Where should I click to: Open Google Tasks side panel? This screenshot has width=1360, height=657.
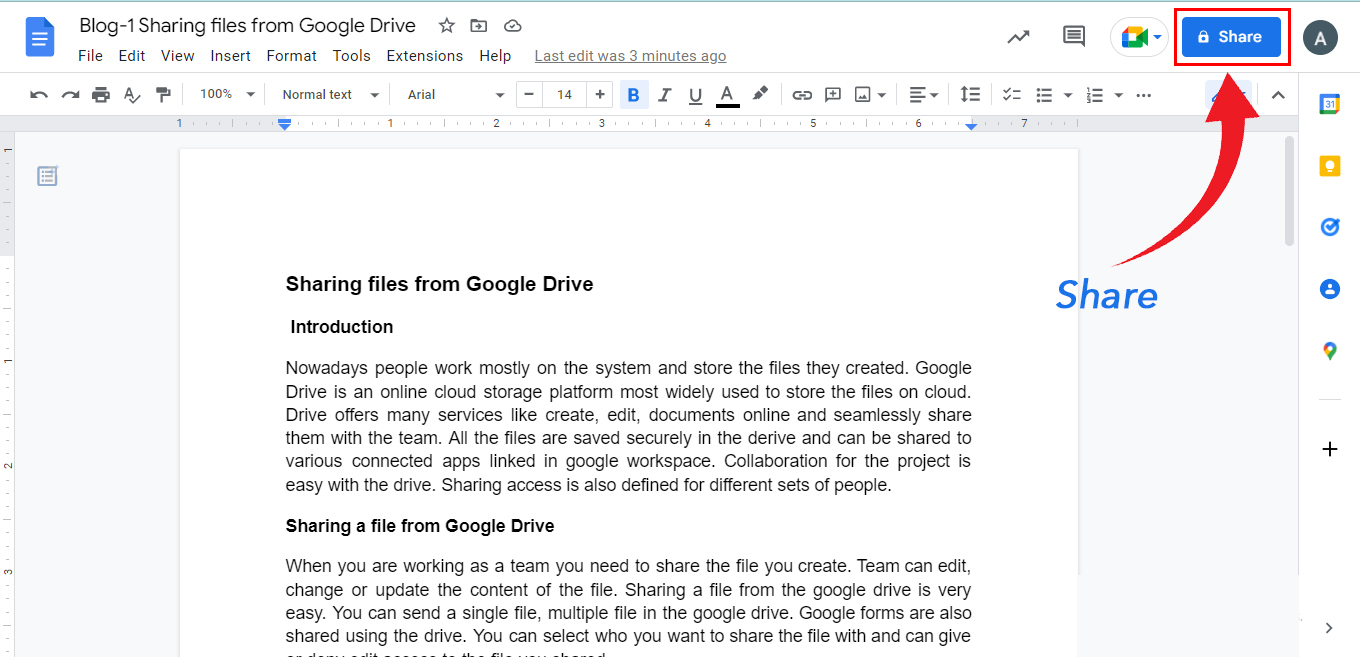point(1329,227)
